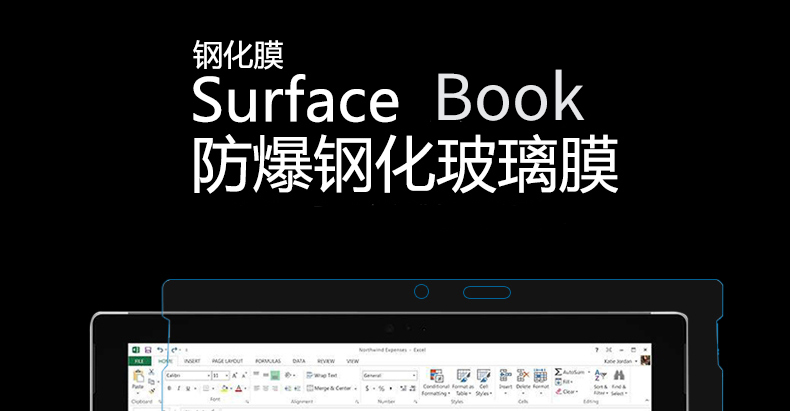
Task: Click the Delete cells icon
Action: click(524, 377)
